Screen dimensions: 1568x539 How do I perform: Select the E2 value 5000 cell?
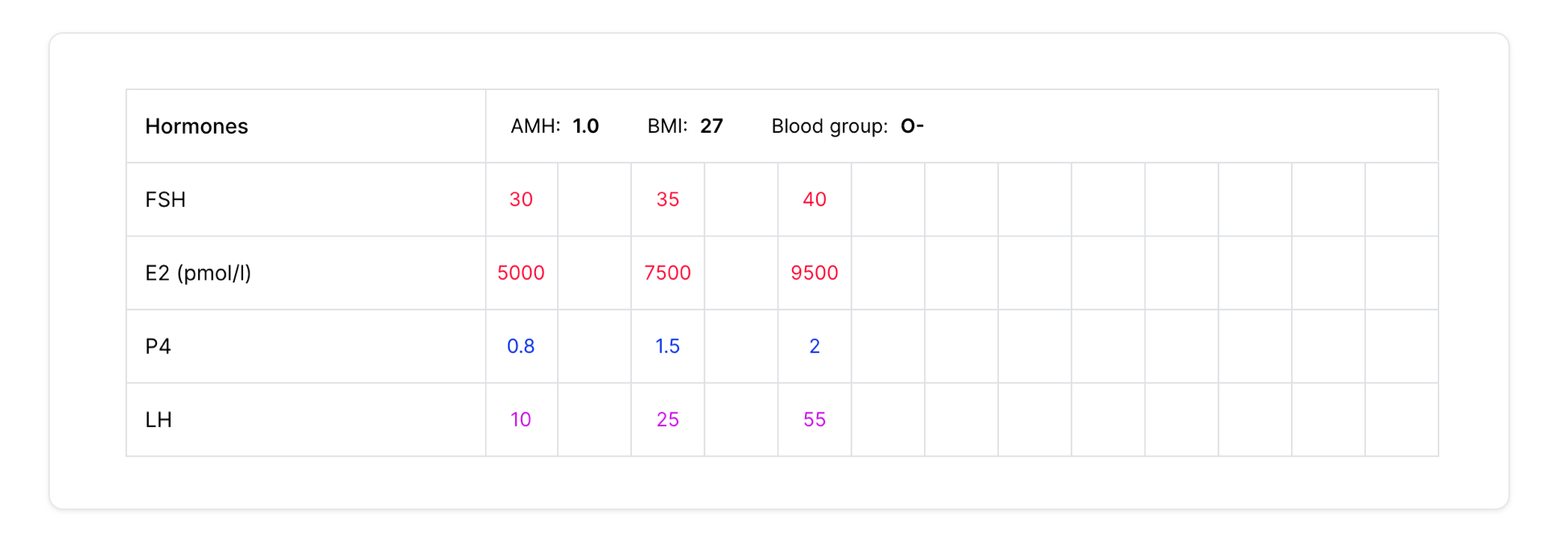pyautogui.click(x=521, y=273)
